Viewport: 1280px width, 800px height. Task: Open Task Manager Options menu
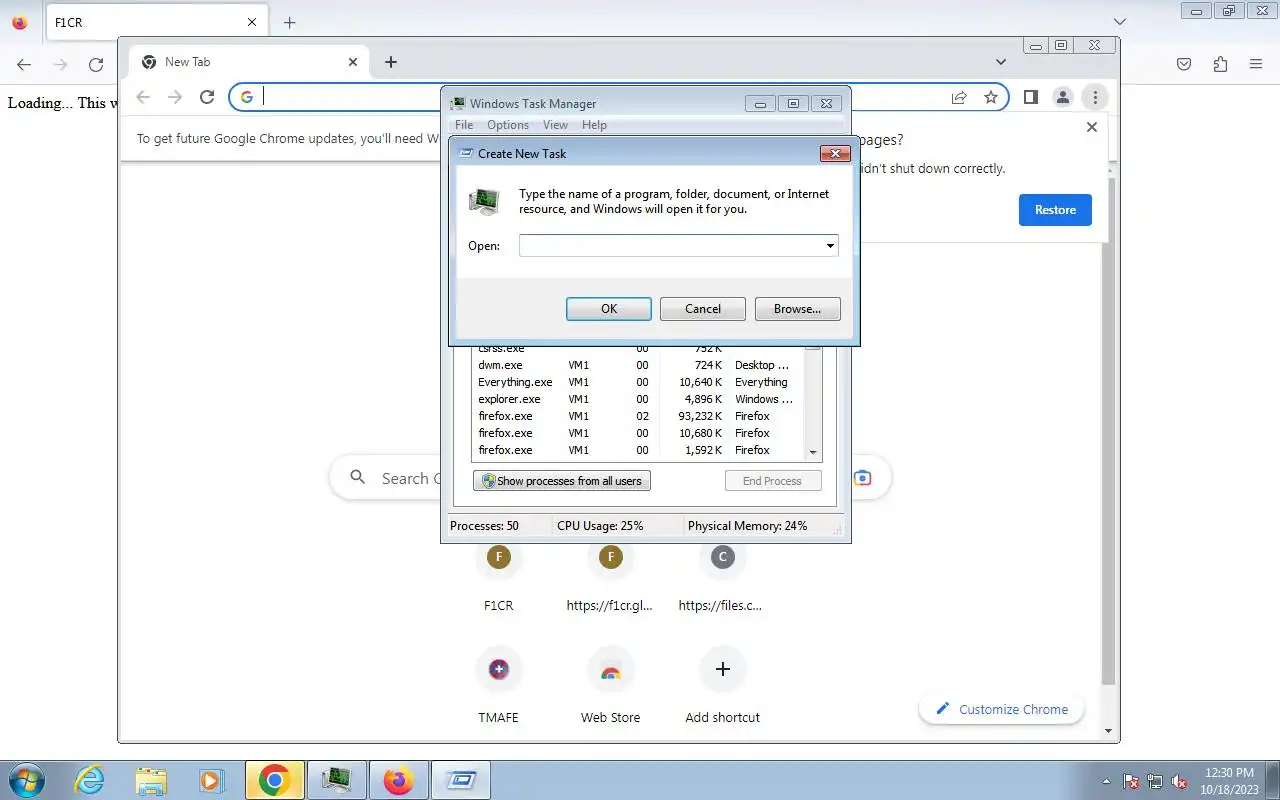tap(508, 125)
